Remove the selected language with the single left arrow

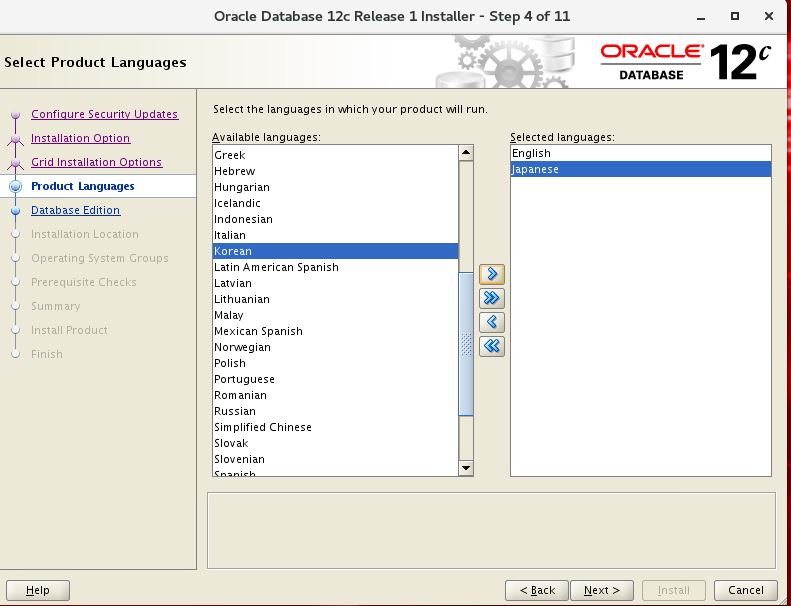click(492, 322)
